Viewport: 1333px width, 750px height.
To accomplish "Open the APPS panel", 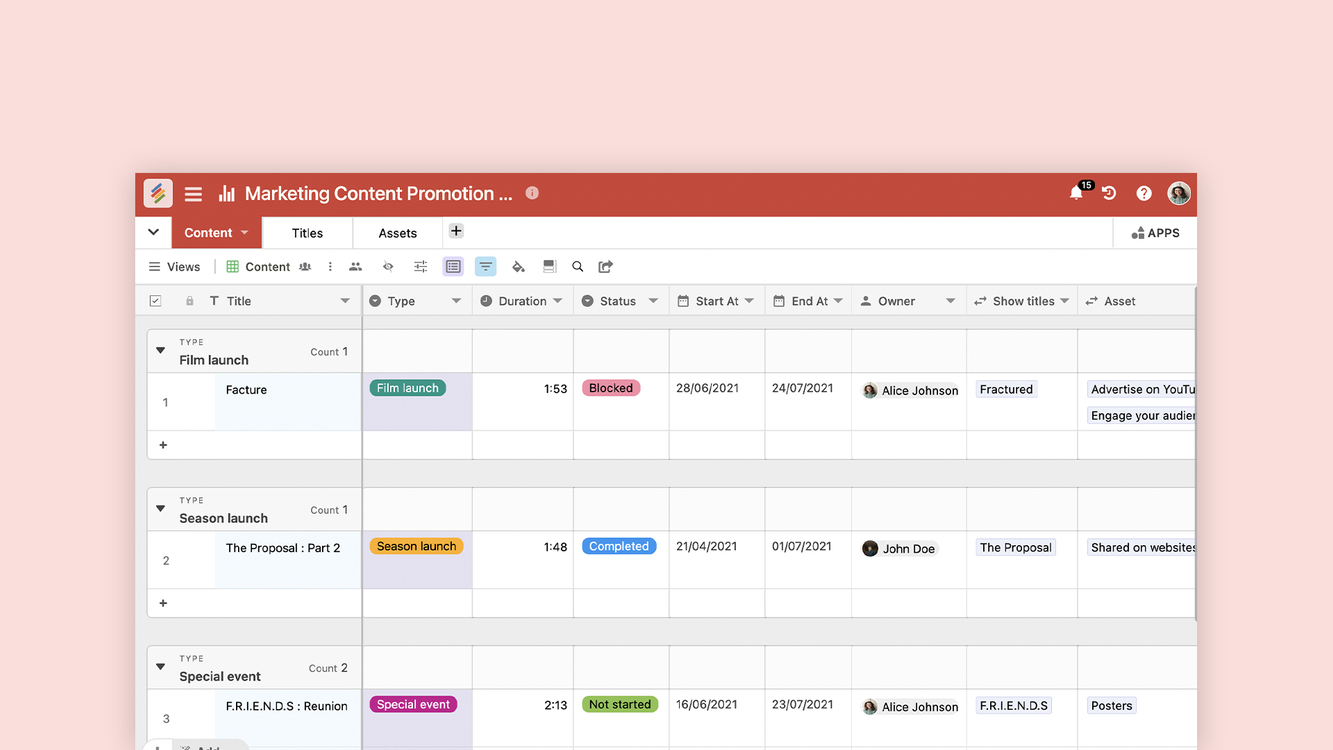I will [1155, 233].
